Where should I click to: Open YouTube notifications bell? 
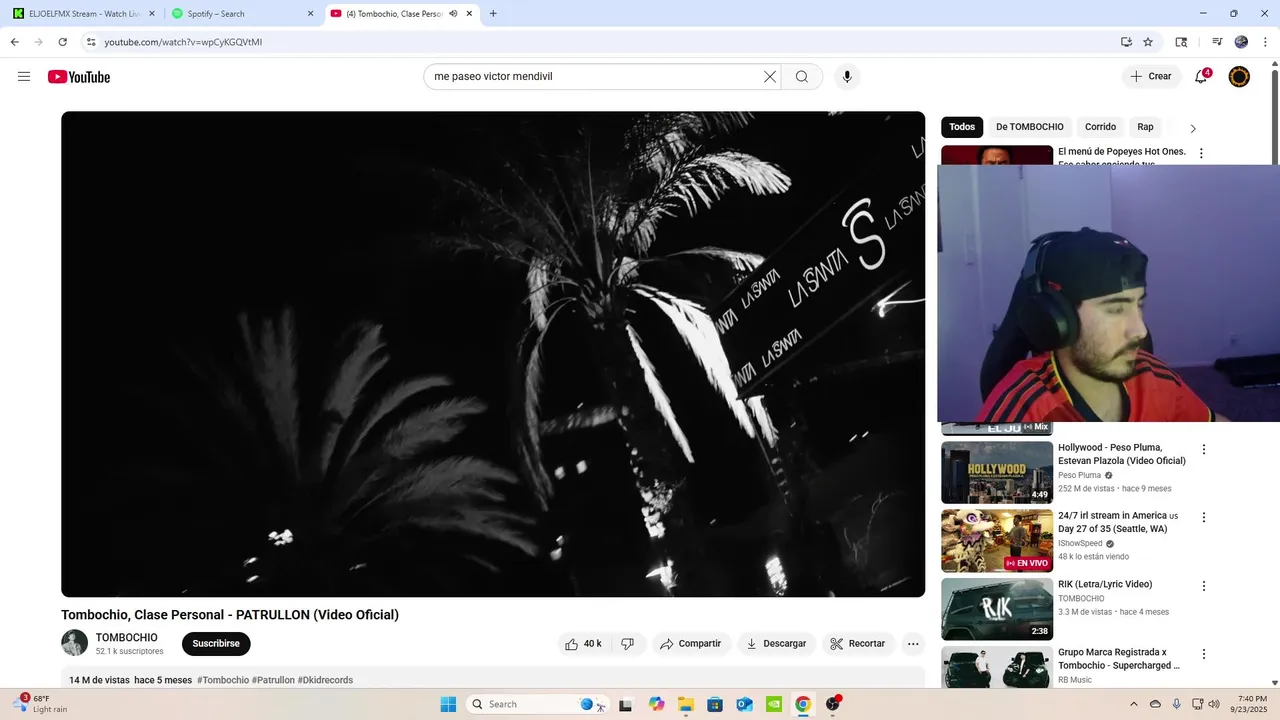tap(1202, 77)
